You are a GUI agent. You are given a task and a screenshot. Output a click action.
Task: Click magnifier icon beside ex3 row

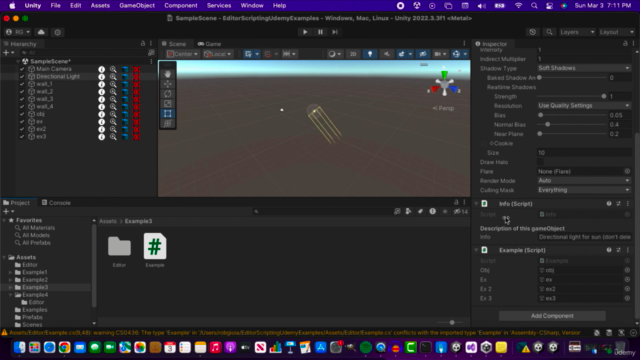coord(113,137)
